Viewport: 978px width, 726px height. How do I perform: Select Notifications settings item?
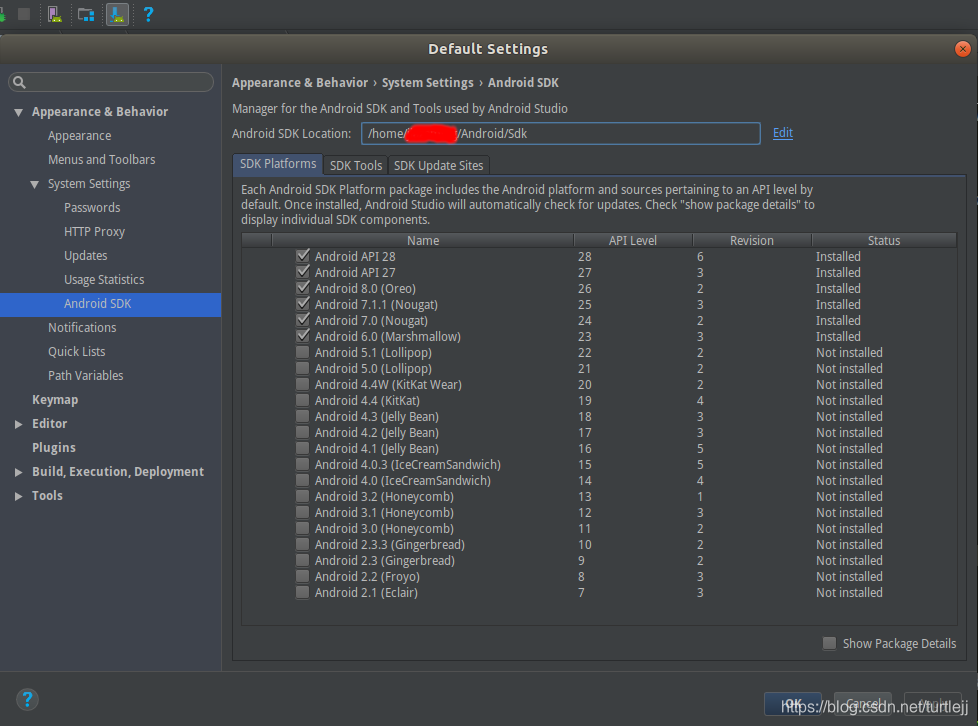82,327
